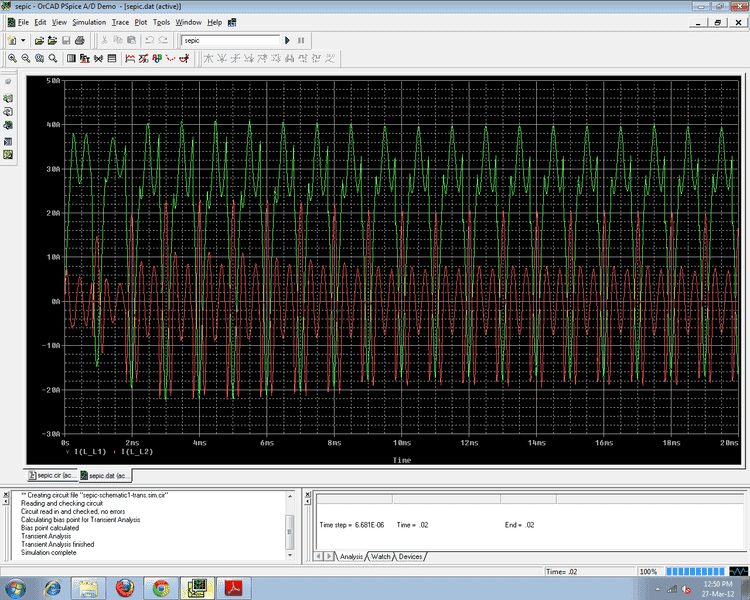
Task: Click output log scroll down arrow
Action: pos(290,555)
